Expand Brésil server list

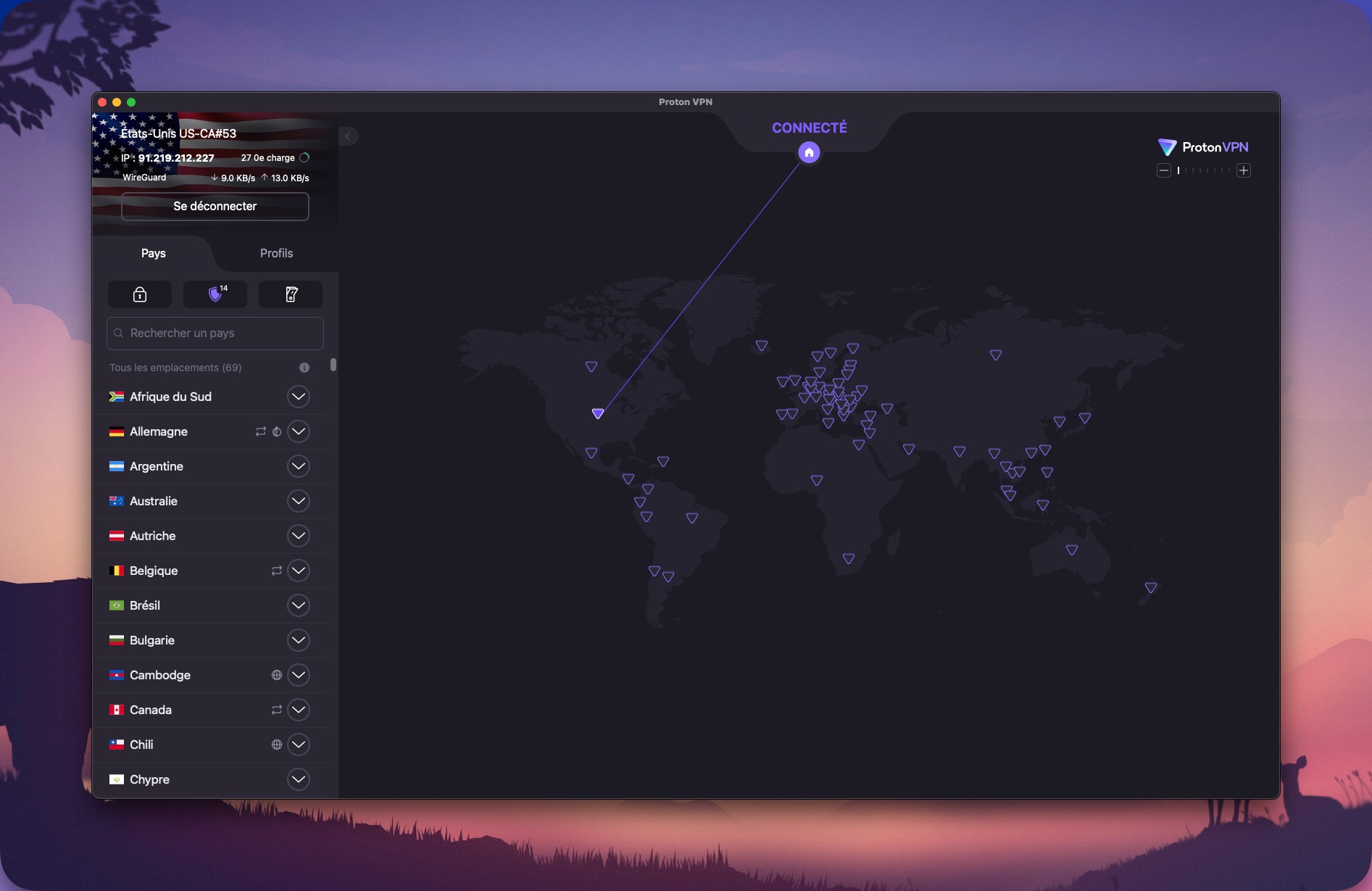coord(299,605)
